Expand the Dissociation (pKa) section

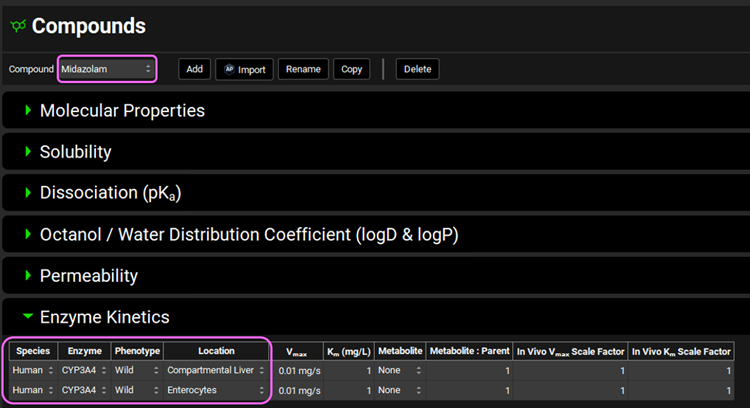click(110, 193)
